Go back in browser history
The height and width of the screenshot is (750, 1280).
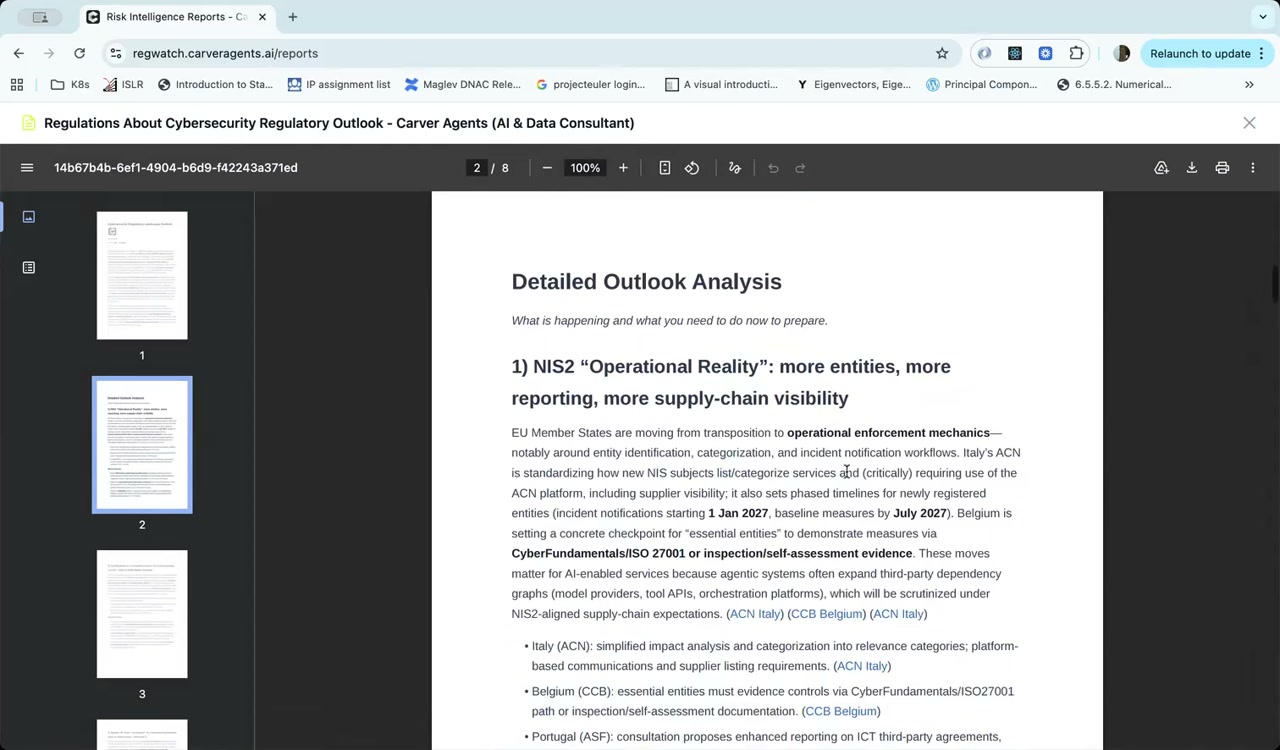pyautogui.click(x=19, y=53)
